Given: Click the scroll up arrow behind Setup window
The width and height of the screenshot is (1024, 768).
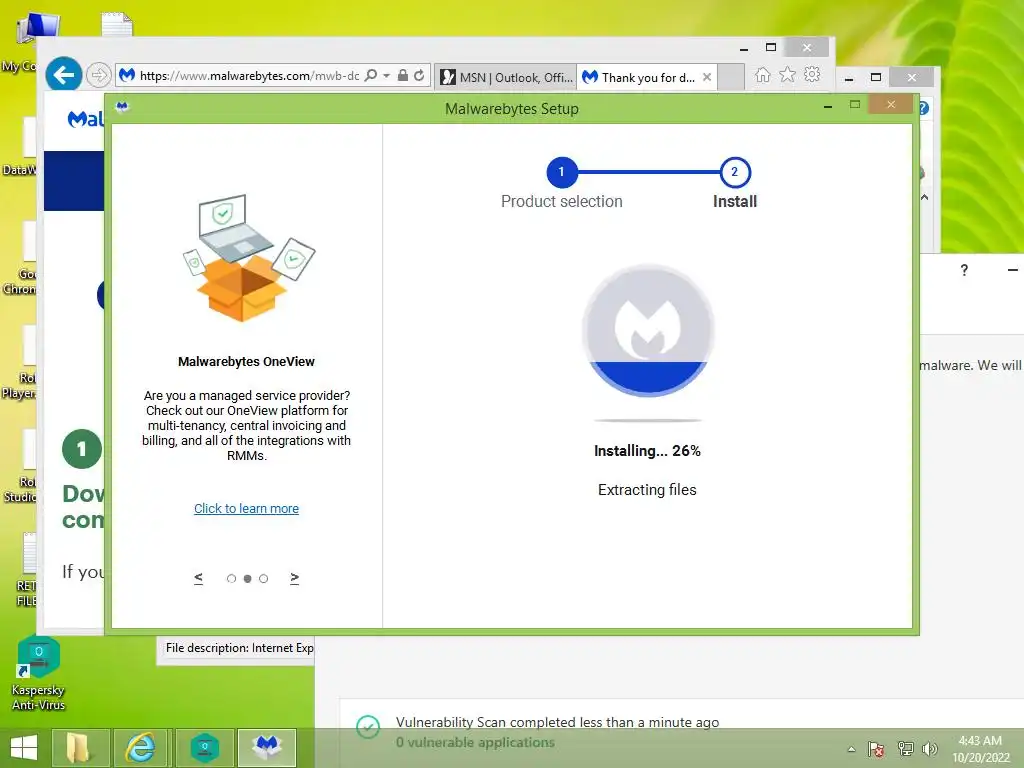Looking at the screenshot, I should [925, 197].
